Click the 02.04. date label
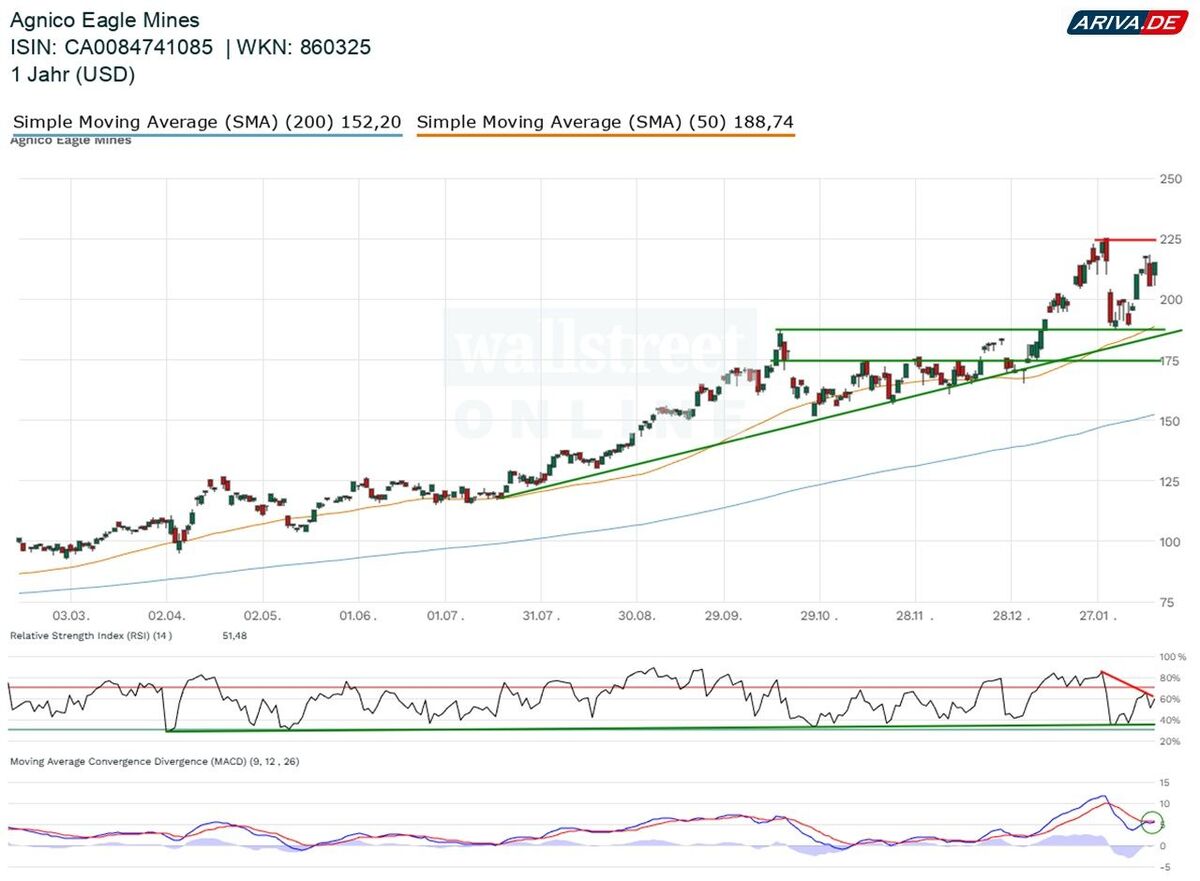This screenshot has width=1200, height=881. click(x=166, y=616)
